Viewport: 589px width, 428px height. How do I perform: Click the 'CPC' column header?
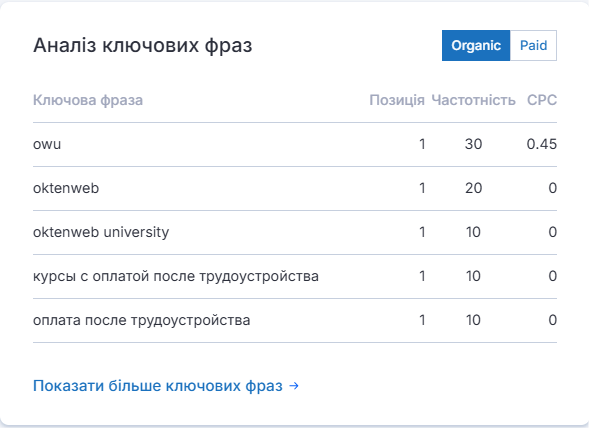[x=542, y=100]
